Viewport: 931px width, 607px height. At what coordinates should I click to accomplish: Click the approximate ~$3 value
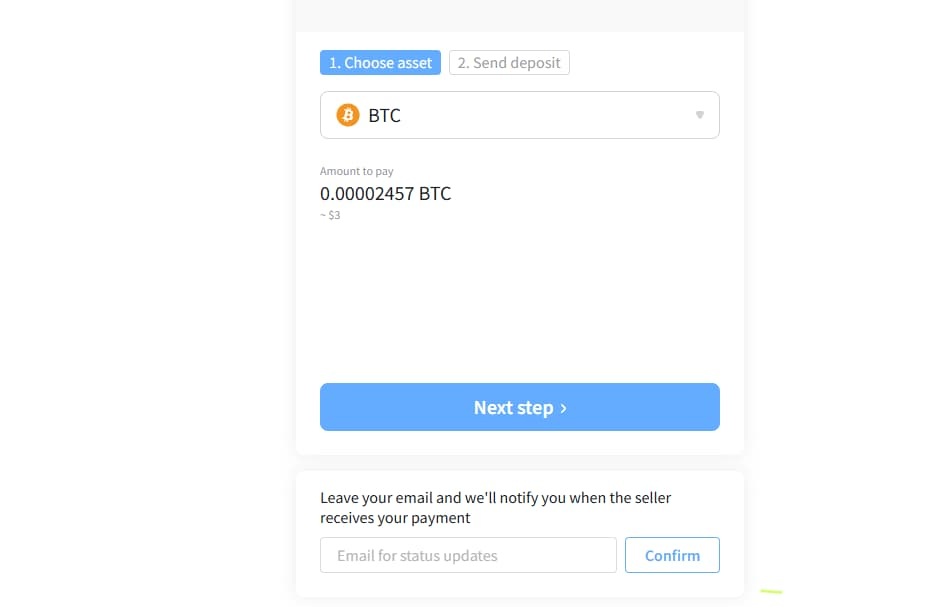coord(330,215)
